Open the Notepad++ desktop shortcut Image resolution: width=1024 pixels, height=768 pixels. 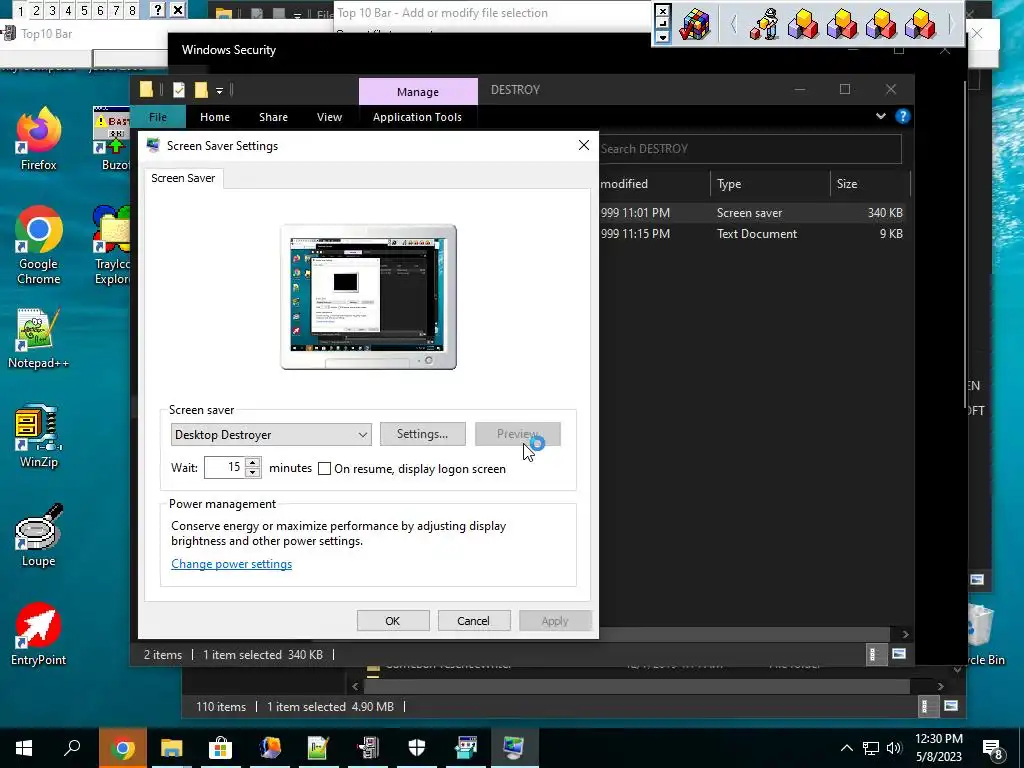click(39, 338)
